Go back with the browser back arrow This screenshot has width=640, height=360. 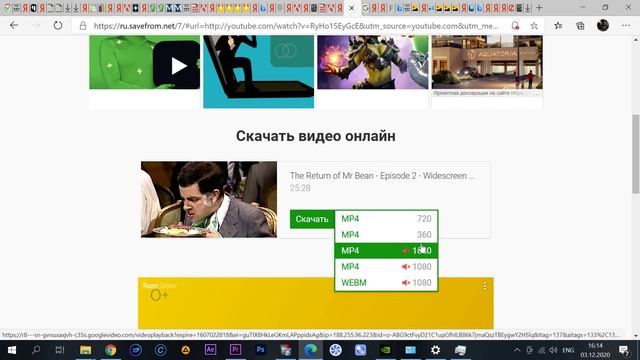[x=14, y=25]
